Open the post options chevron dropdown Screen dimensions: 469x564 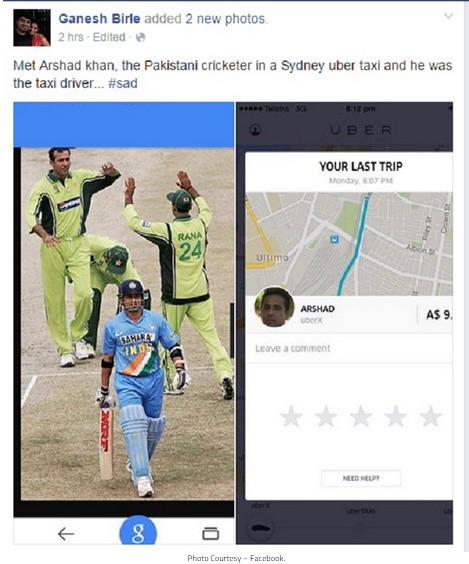(448, 16)
